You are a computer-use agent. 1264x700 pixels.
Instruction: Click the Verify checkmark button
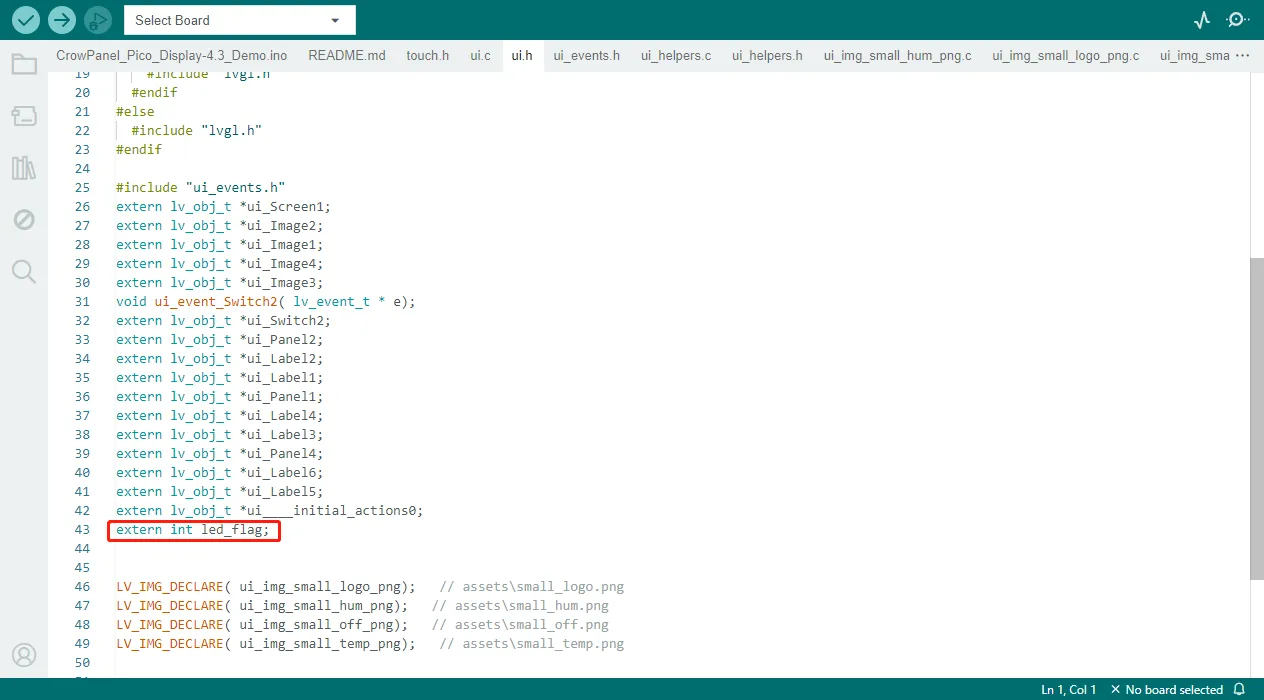tap(26, 19)
